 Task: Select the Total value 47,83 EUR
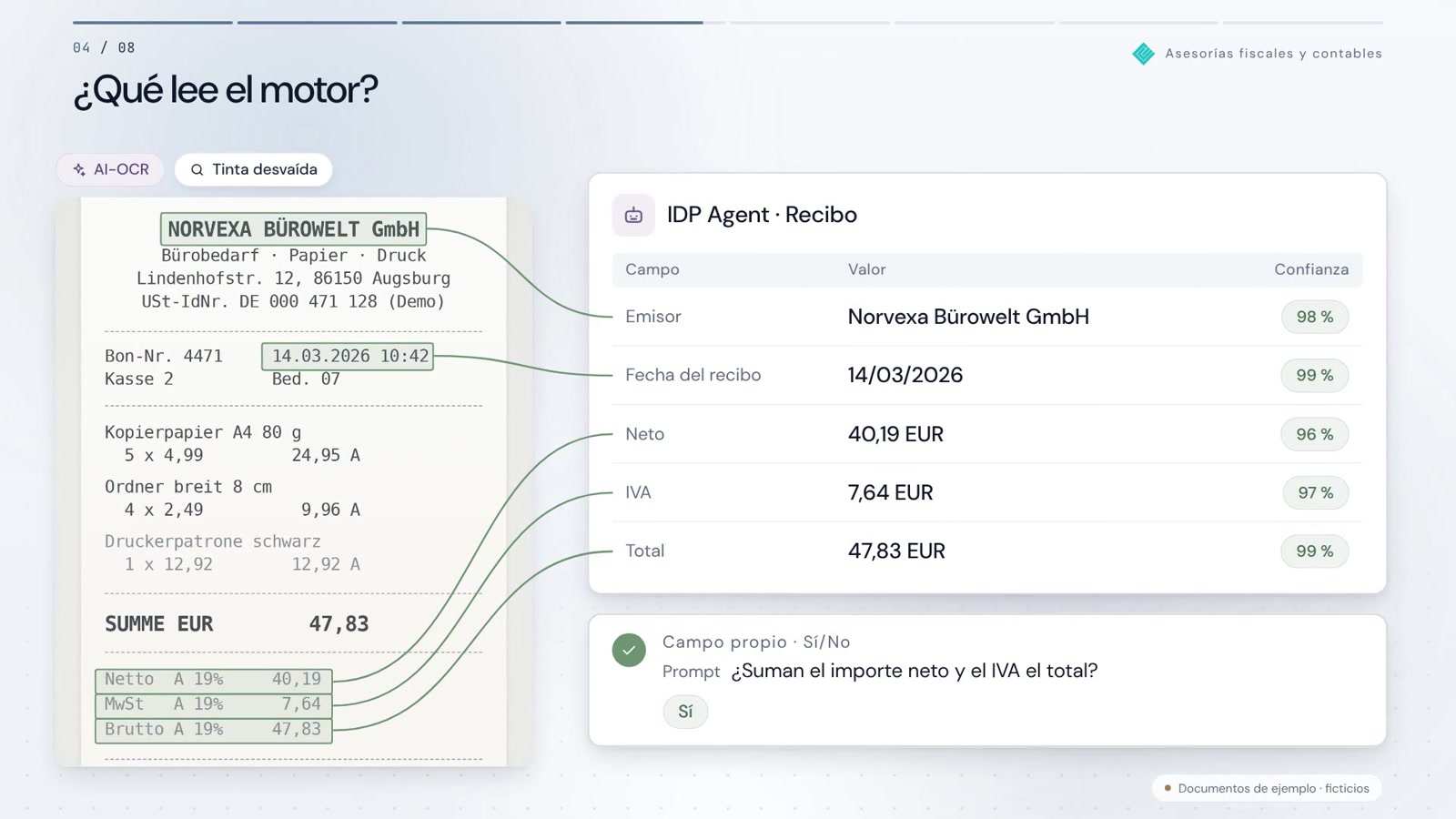(896, 551)
